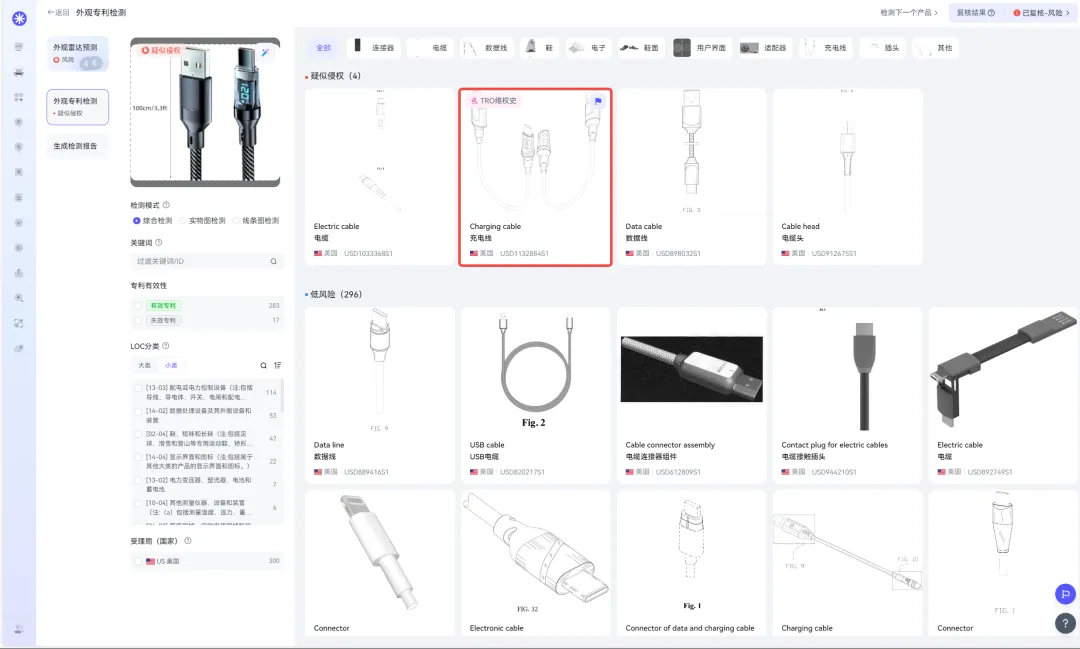
Task: Click the sidebar copyright C icon
Action: 19,247
